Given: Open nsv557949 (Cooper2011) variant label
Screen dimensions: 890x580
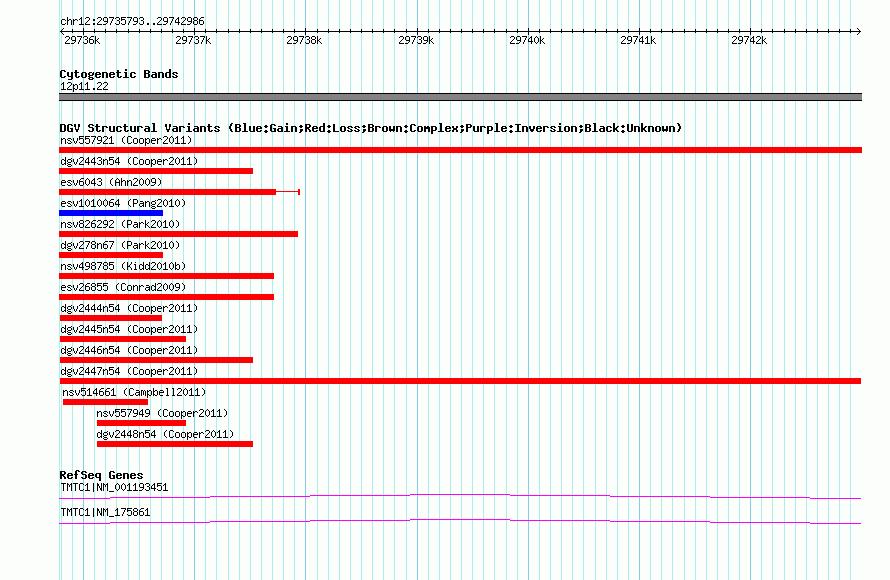Looking at the screenshot, I should [162, 413].
